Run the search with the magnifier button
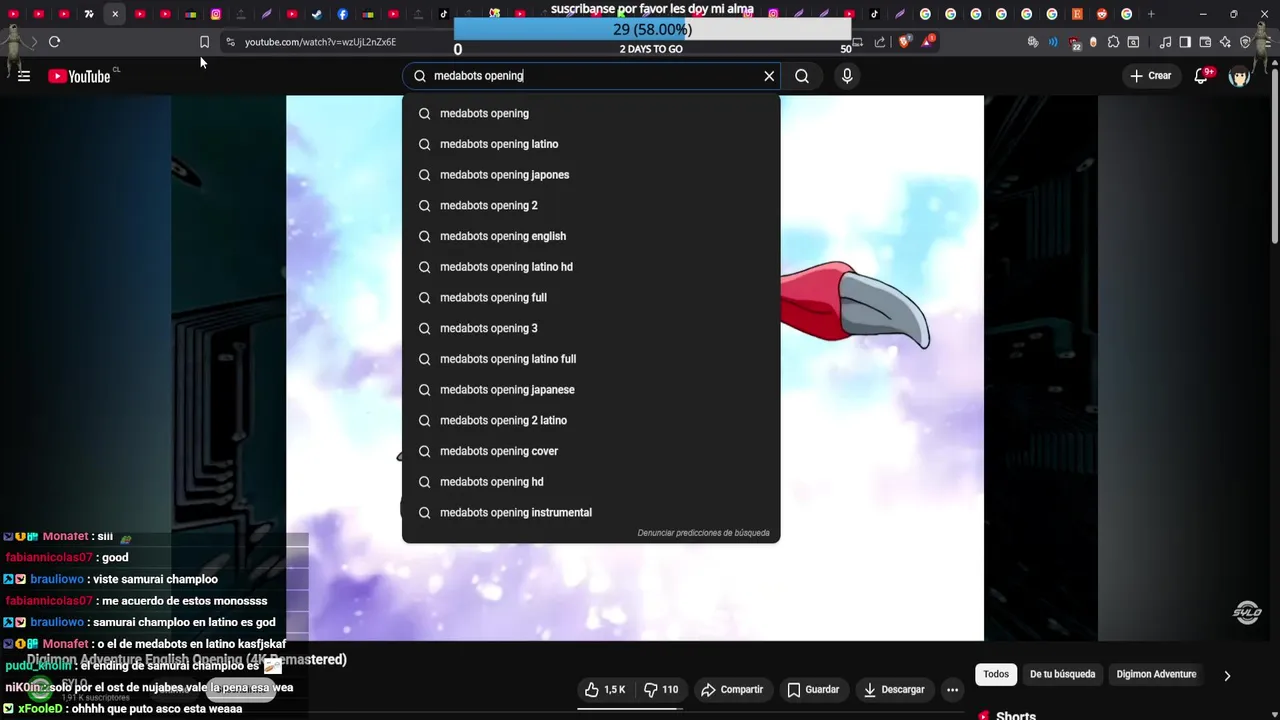Image resolution: width=1280 pixels, height=720 pixels. [802, 76]
